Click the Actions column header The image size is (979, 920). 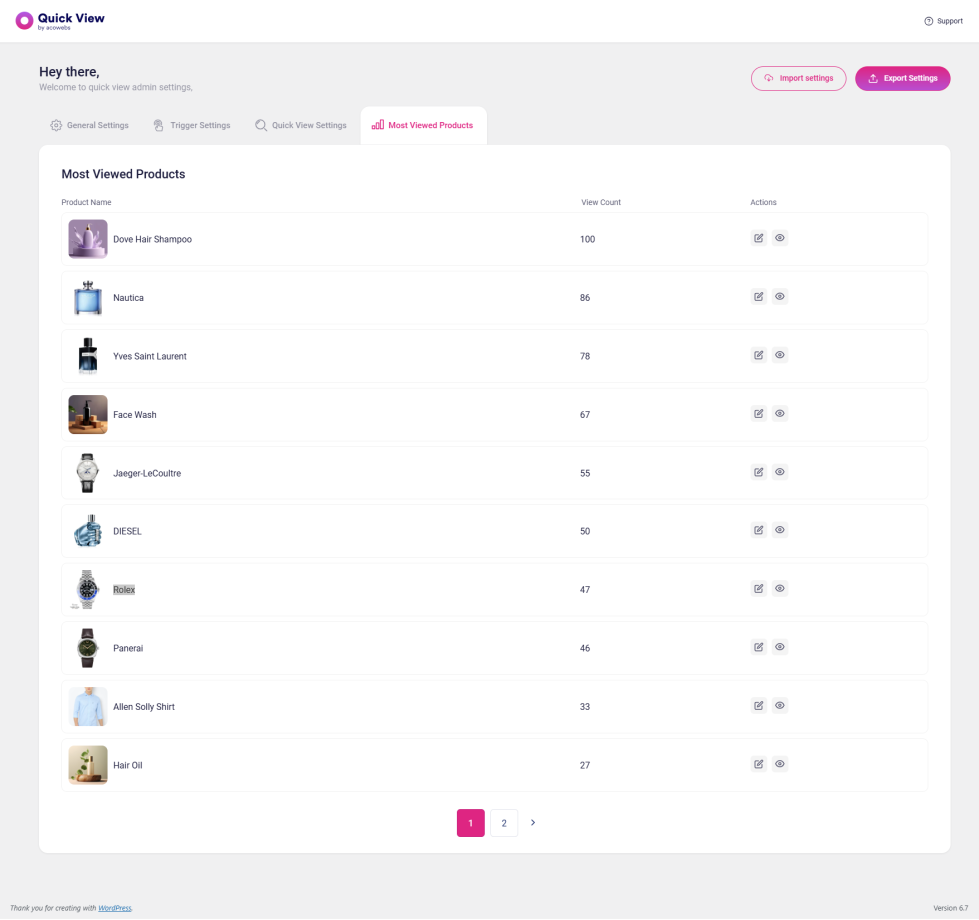click(x=764, y=202)
